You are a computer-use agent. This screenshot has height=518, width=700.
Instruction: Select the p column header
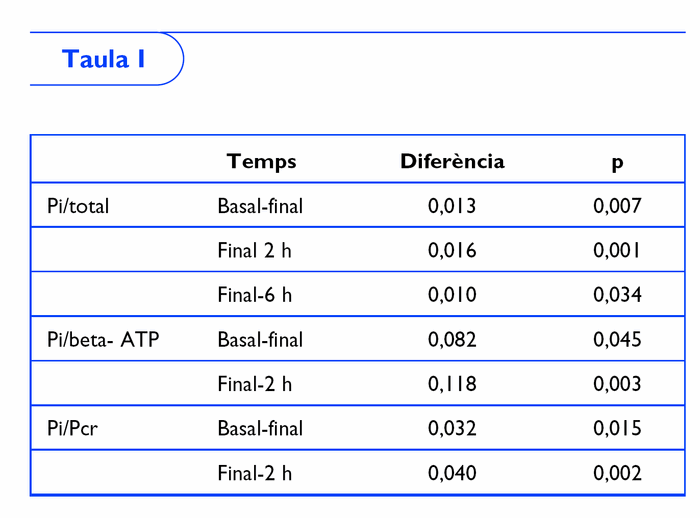click(617, 162)
